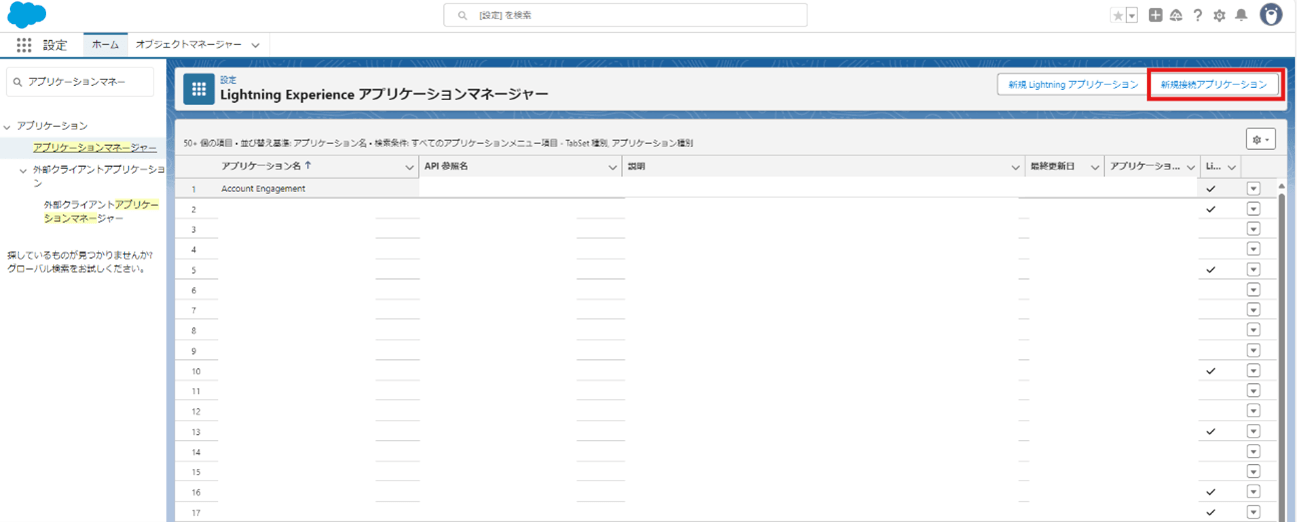This screenshot has width=1297, height=522.
Task: Click the row number 11 cell
Action: pyautogui.click(x=194, y=391)
